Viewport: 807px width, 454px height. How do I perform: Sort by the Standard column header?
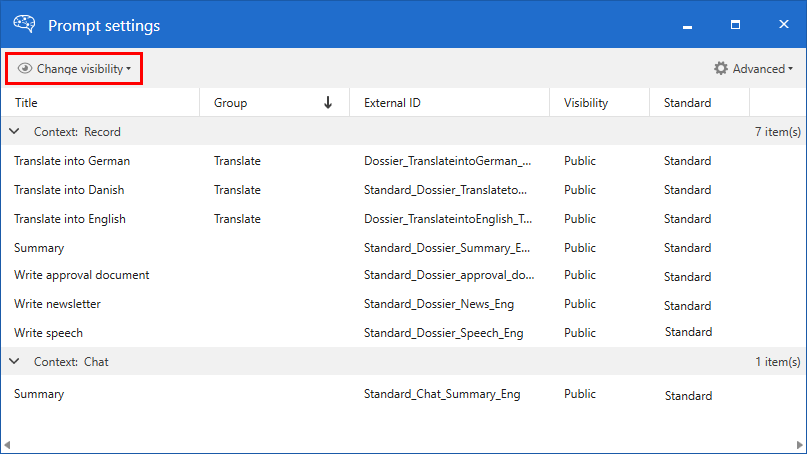pyautogui.click(x=699, y=102)
